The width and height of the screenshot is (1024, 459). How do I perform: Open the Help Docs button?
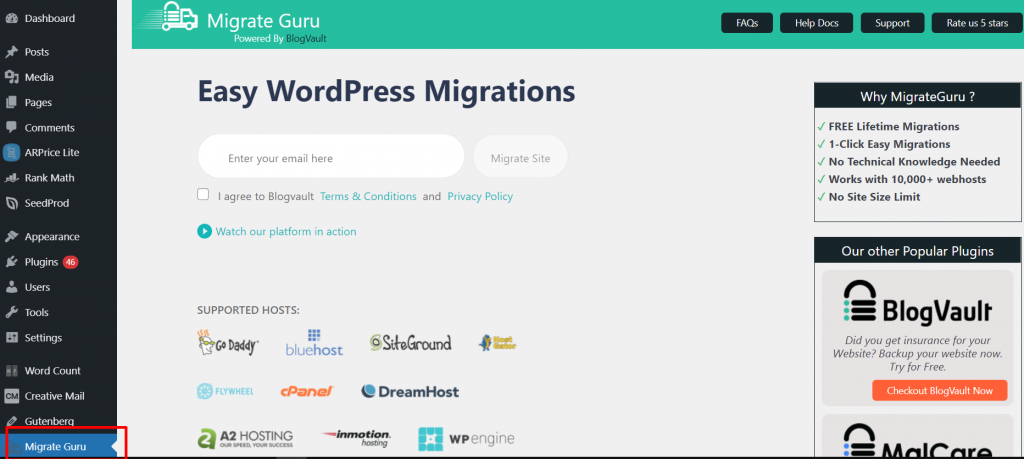pyautogui.click(x=817, y=23)
